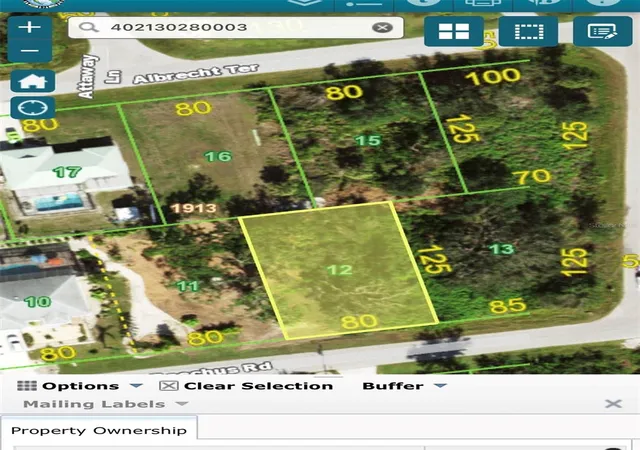Click the search magnifier icon
Viewport: 640px width, 450px height.
click(x=88, y=27)
